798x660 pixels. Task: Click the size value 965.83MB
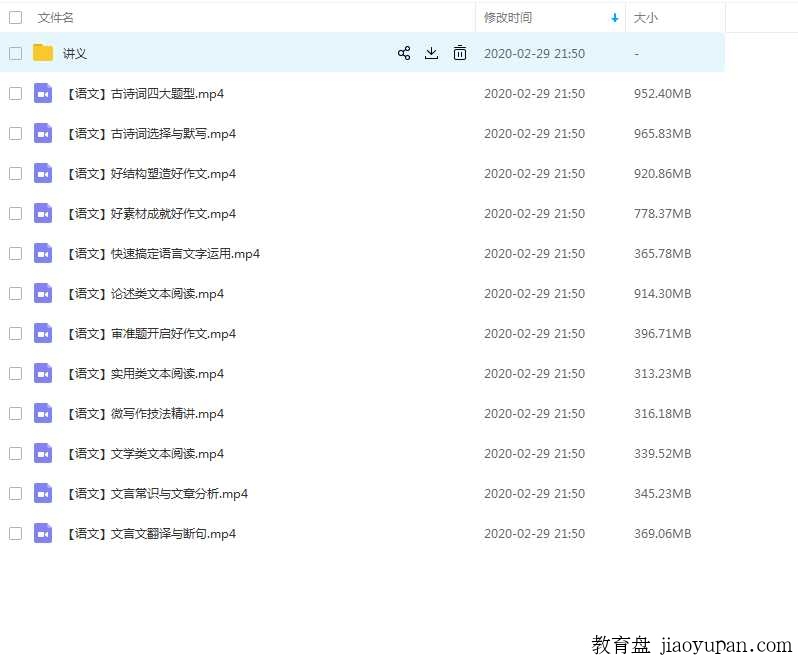(x=662, y=134)
